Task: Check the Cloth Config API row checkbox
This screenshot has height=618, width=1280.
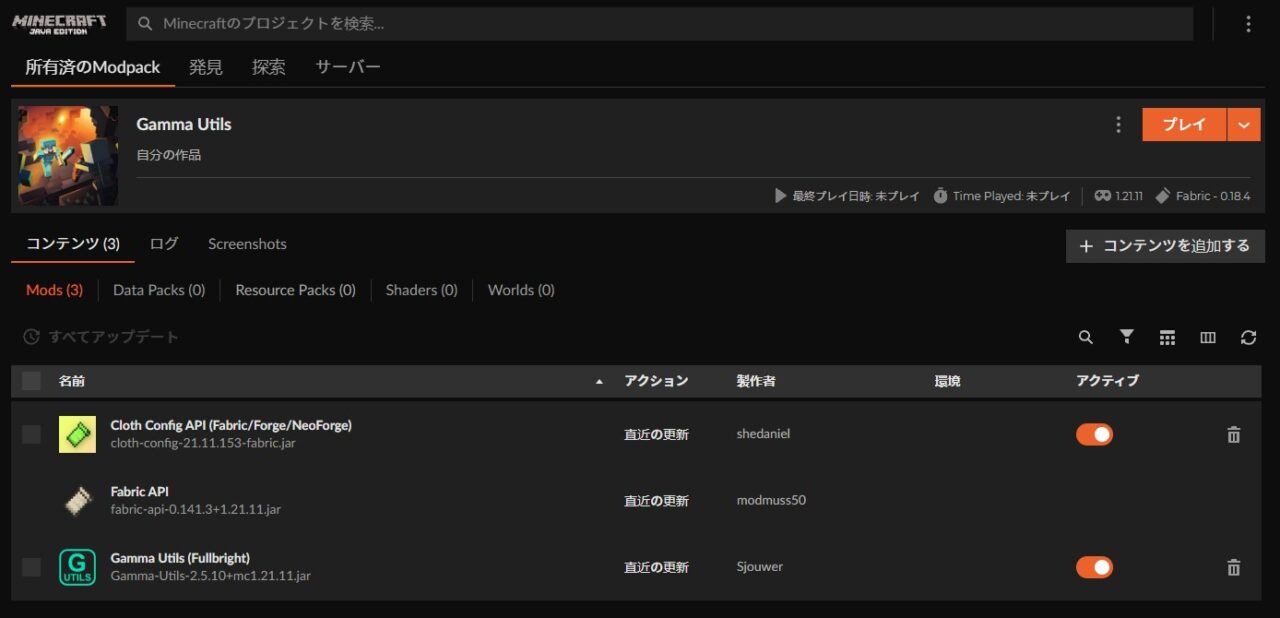Action: click(x=32, y=434)
